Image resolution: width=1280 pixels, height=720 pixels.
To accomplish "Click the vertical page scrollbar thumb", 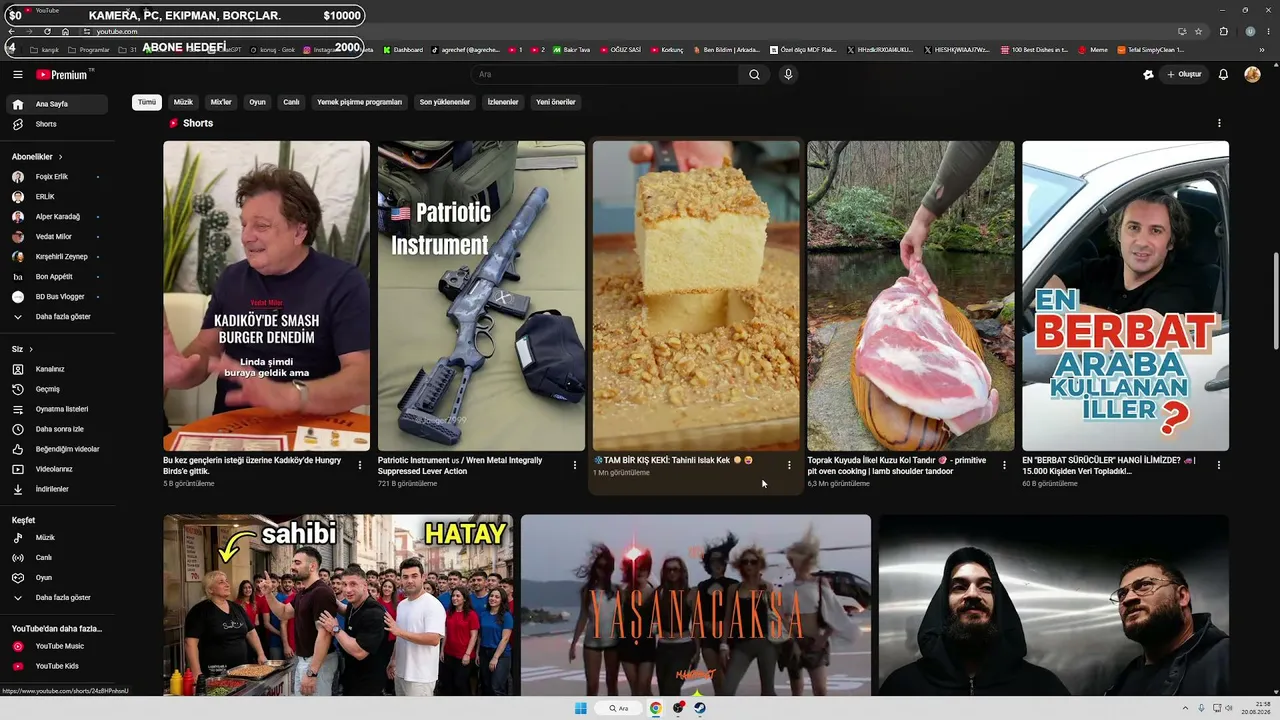I will (1275, 302).
